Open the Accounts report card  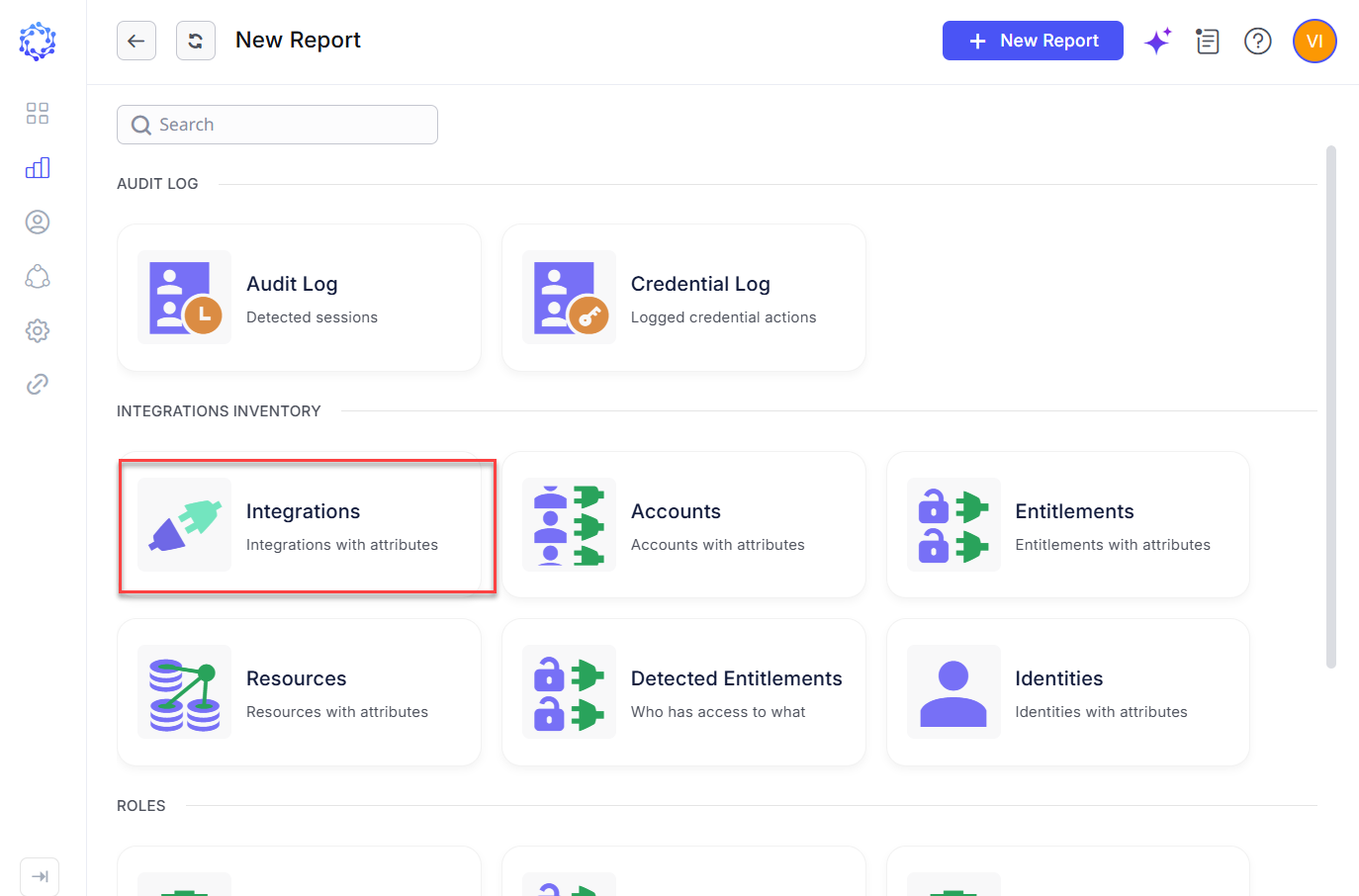[x=683, y=525]
